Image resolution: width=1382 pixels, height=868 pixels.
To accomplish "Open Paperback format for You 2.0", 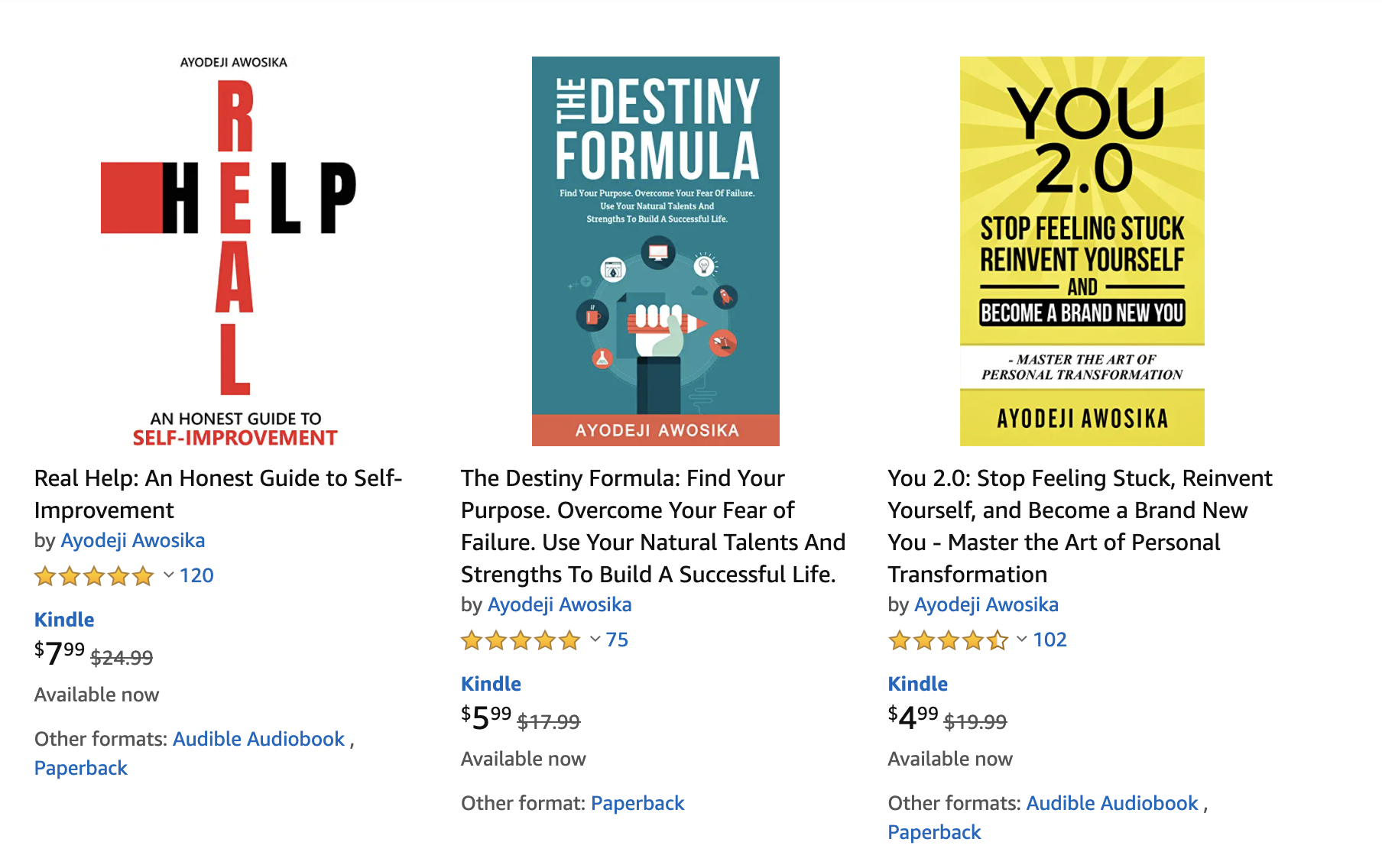I will pos(934,832).
